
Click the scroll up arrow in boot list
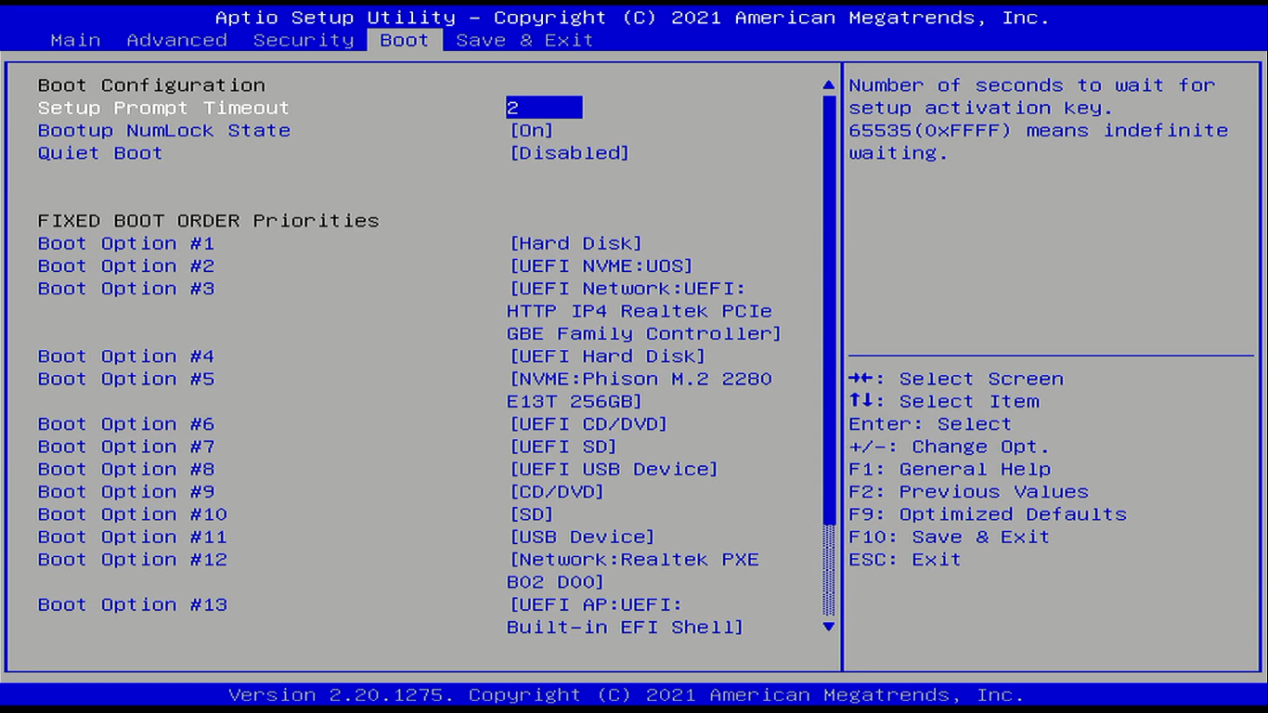(828, 86)
